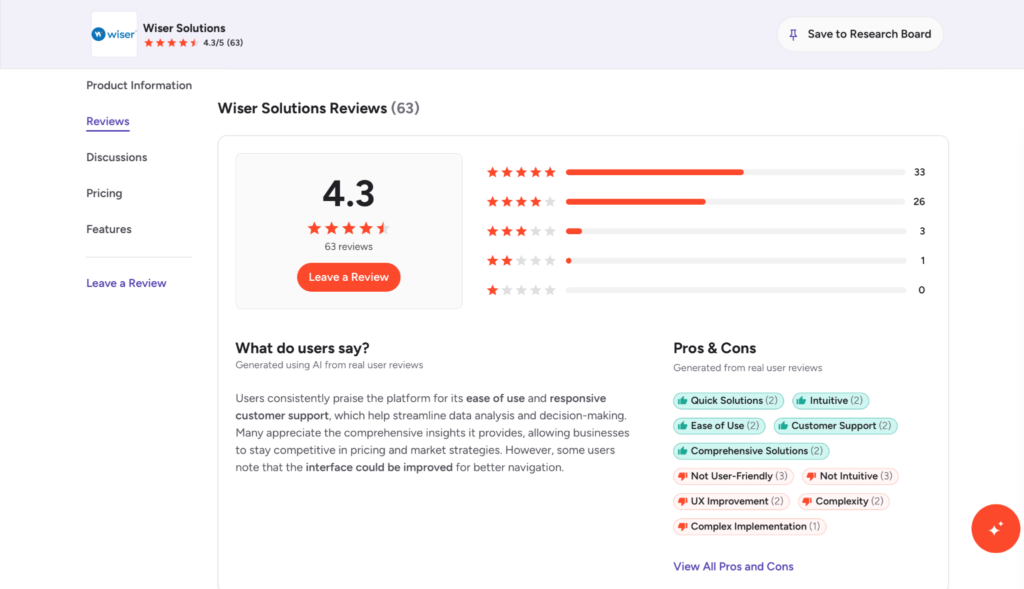Click the stars under the 4.3 score
Viewport: 1024px width, 589px height.
(349, 229)
